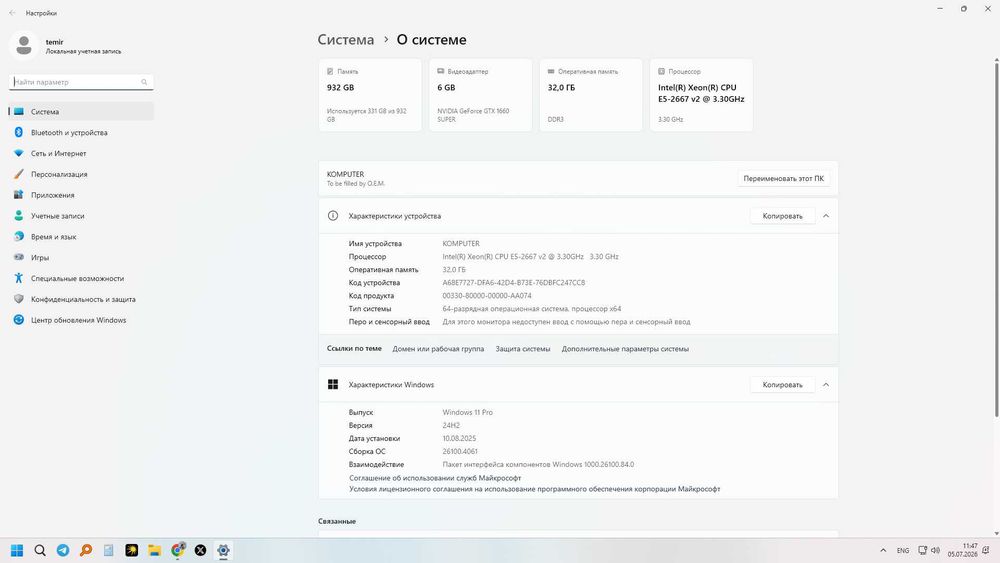
Task: Open the Видеоадаптер 6 GB card
Action: [x=480, y=95]
